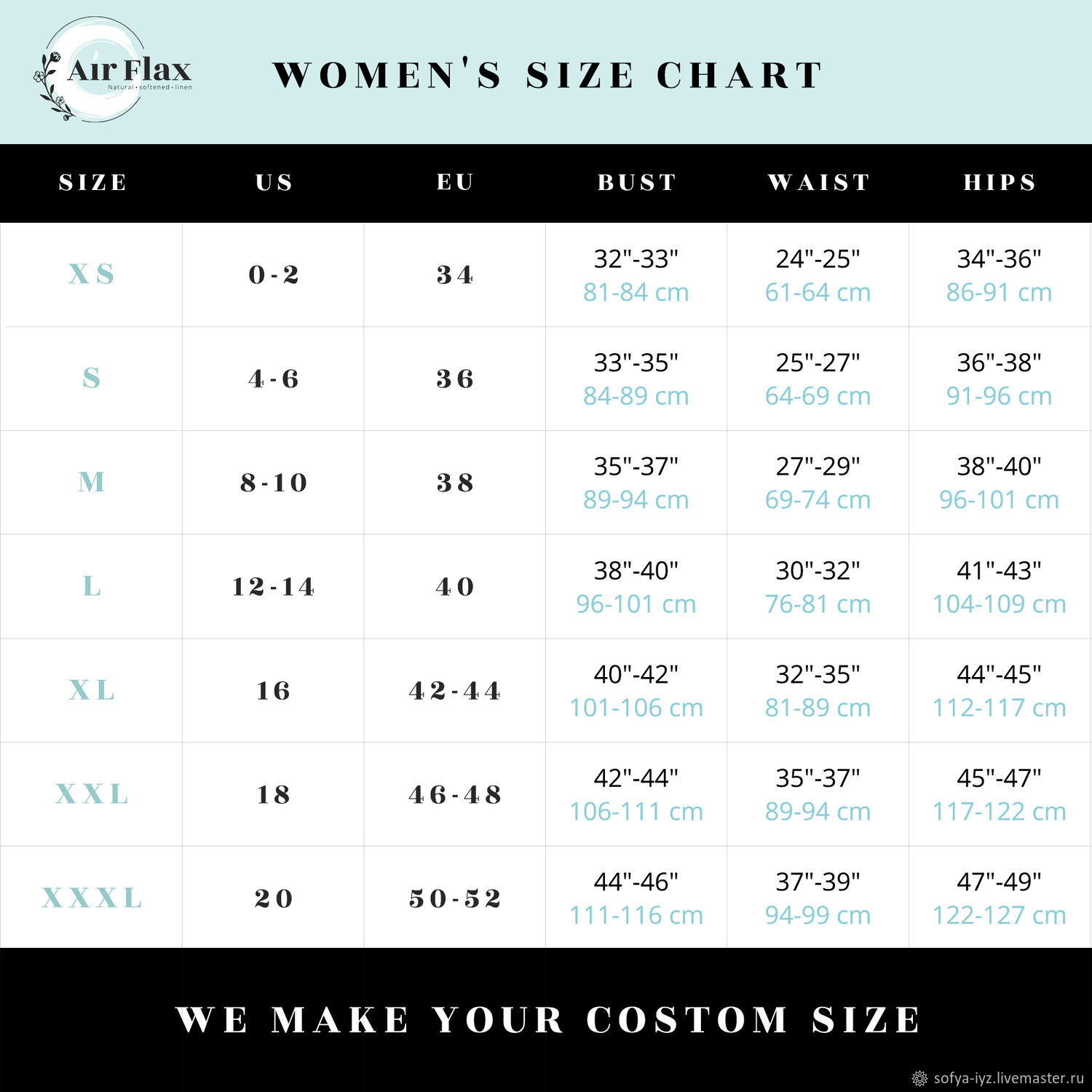Select the US column header
This screenshot has width=1092, height=1092.
pyautogui.click(x=274, y=182)
